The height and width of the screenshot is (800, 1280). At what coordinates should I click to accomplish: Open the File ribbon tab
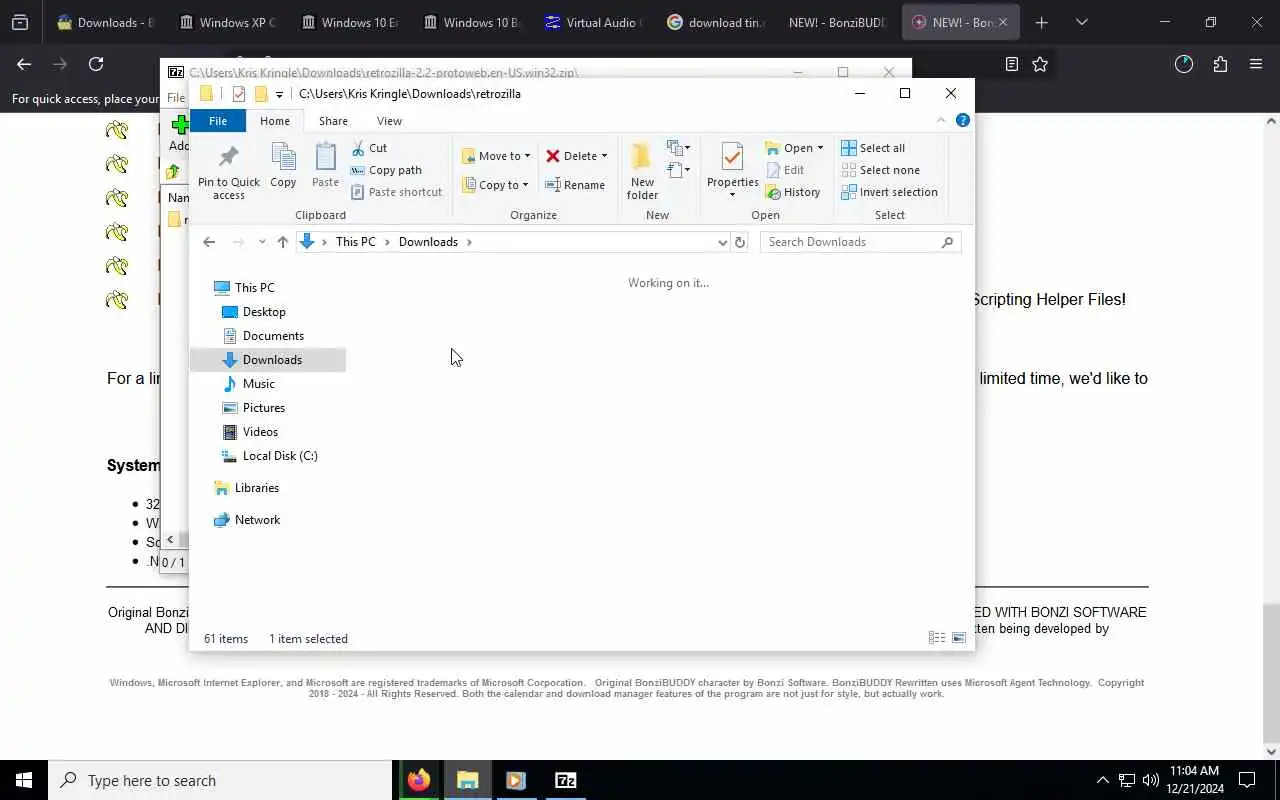(217, 121)
